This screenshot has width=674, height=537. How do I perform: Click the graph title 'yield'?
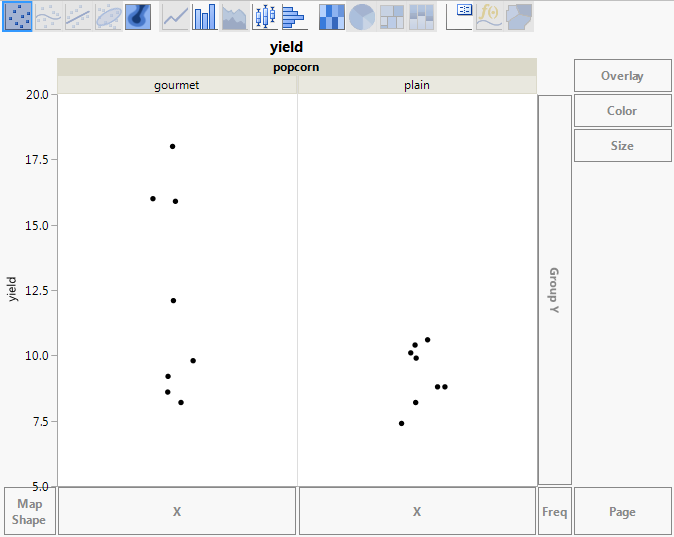[x=286, y=46]
